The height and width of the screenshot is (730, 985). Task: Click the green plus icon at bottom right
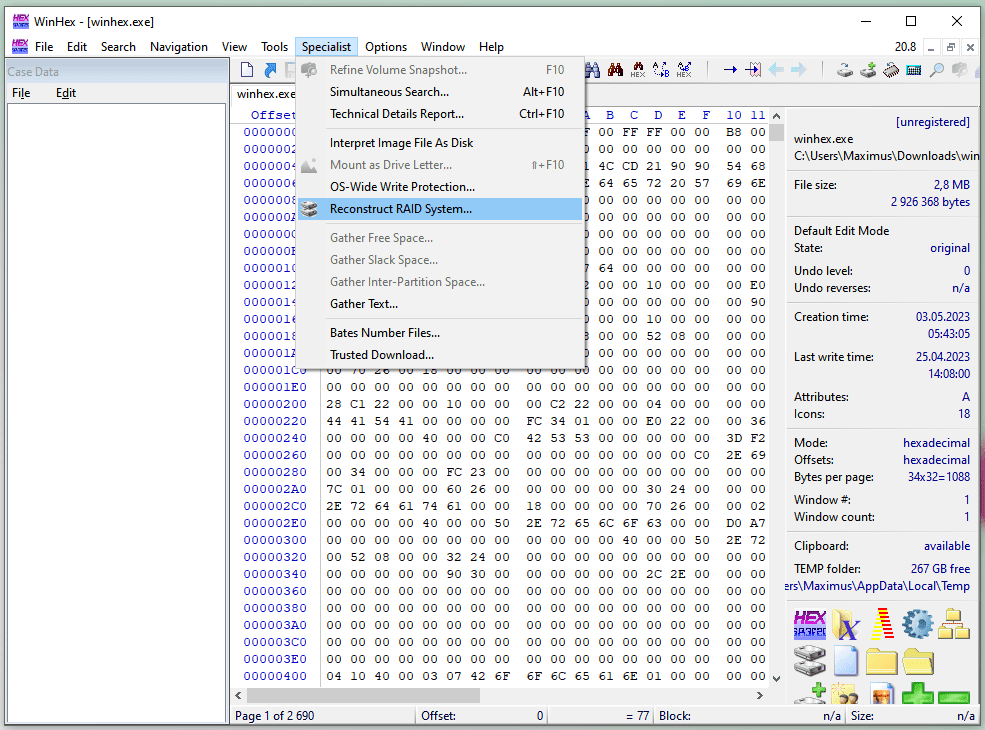pyautogui.click(x=917, y=697)
